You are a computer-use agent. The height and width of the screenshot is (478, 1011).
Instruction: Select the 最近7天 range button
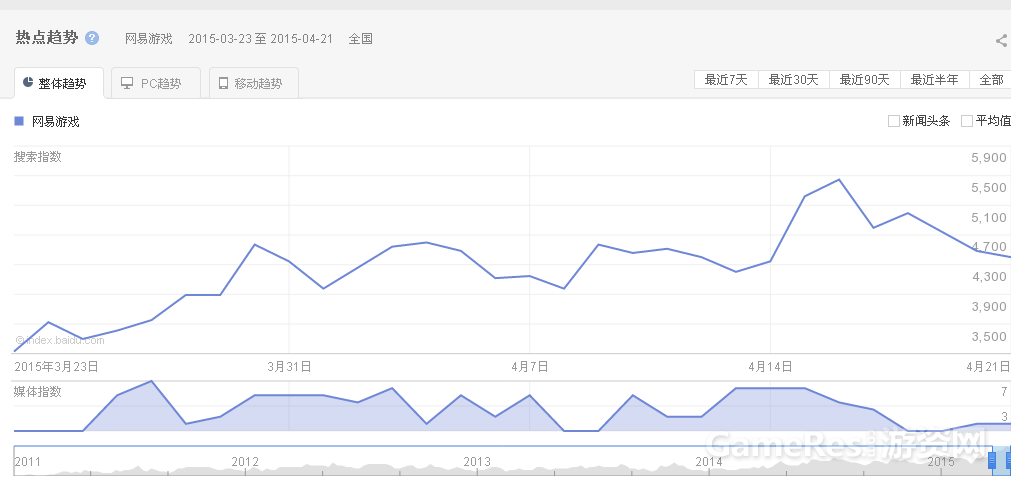tap(726, 80)
